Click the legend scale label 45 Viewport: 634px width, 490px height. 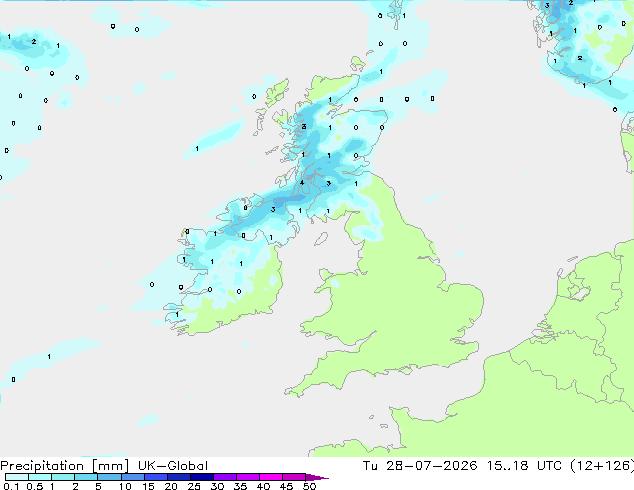(x=286, y=486)
